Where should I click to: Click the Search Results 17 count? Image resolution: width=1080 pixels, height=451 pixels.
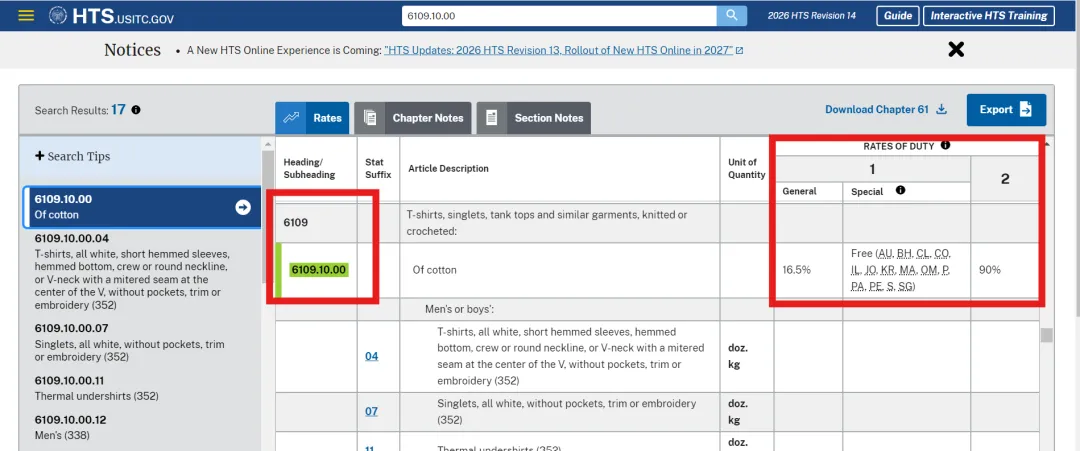click(x=118, y=109)
